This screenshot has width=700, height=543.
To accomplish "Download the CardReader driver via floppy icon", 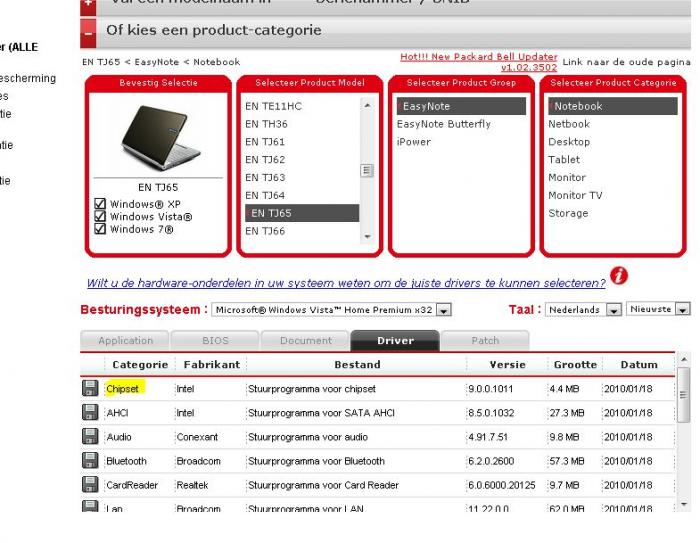I will coord(90,485).
